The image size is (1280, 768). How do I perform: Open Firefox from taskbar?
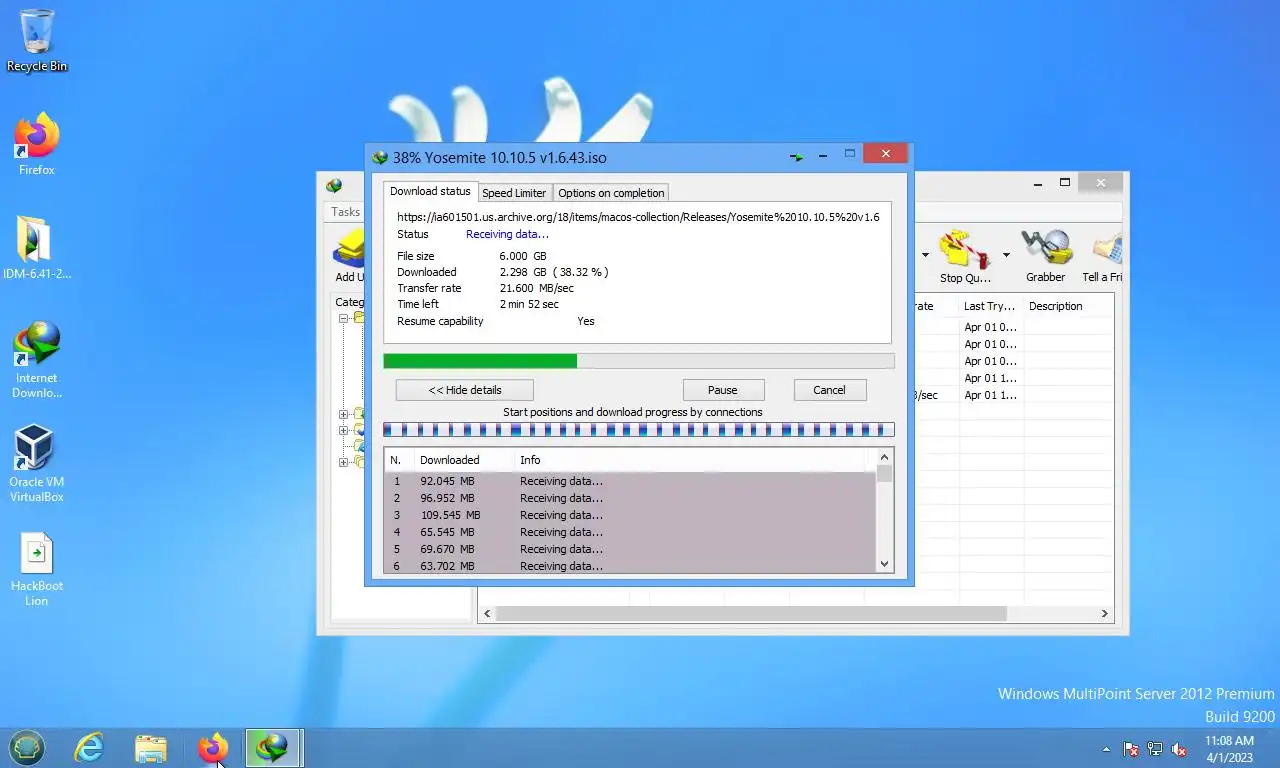click(x=213, y=748)
